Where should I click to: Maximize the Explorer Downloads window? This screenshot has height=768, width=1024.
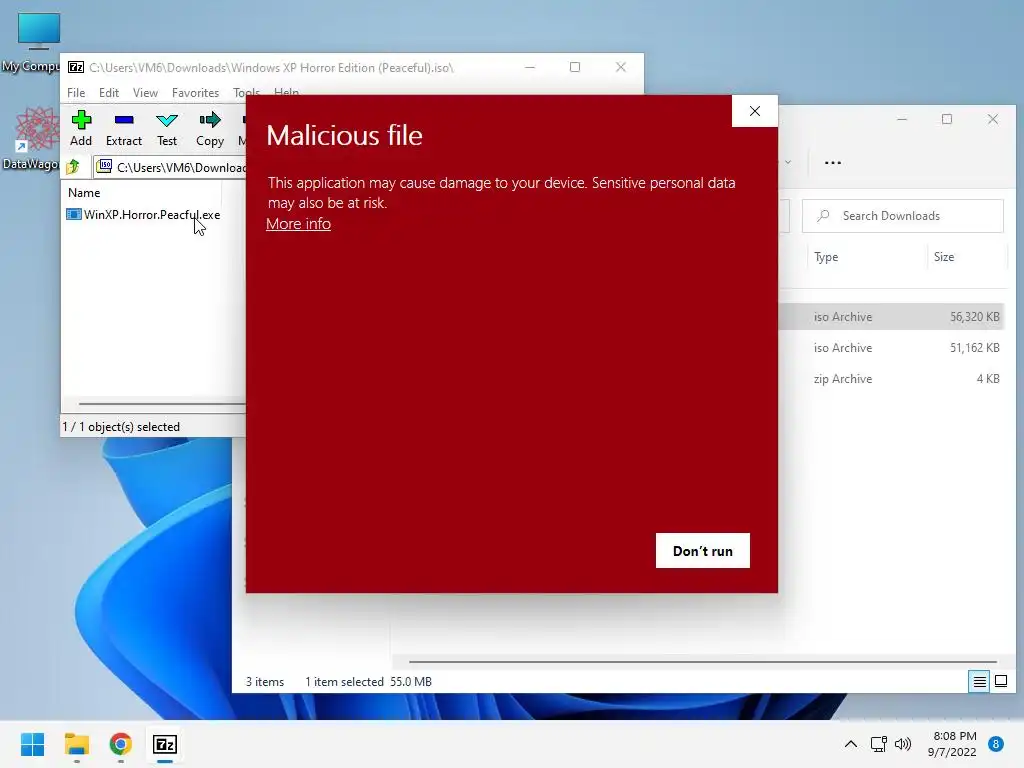947,120
